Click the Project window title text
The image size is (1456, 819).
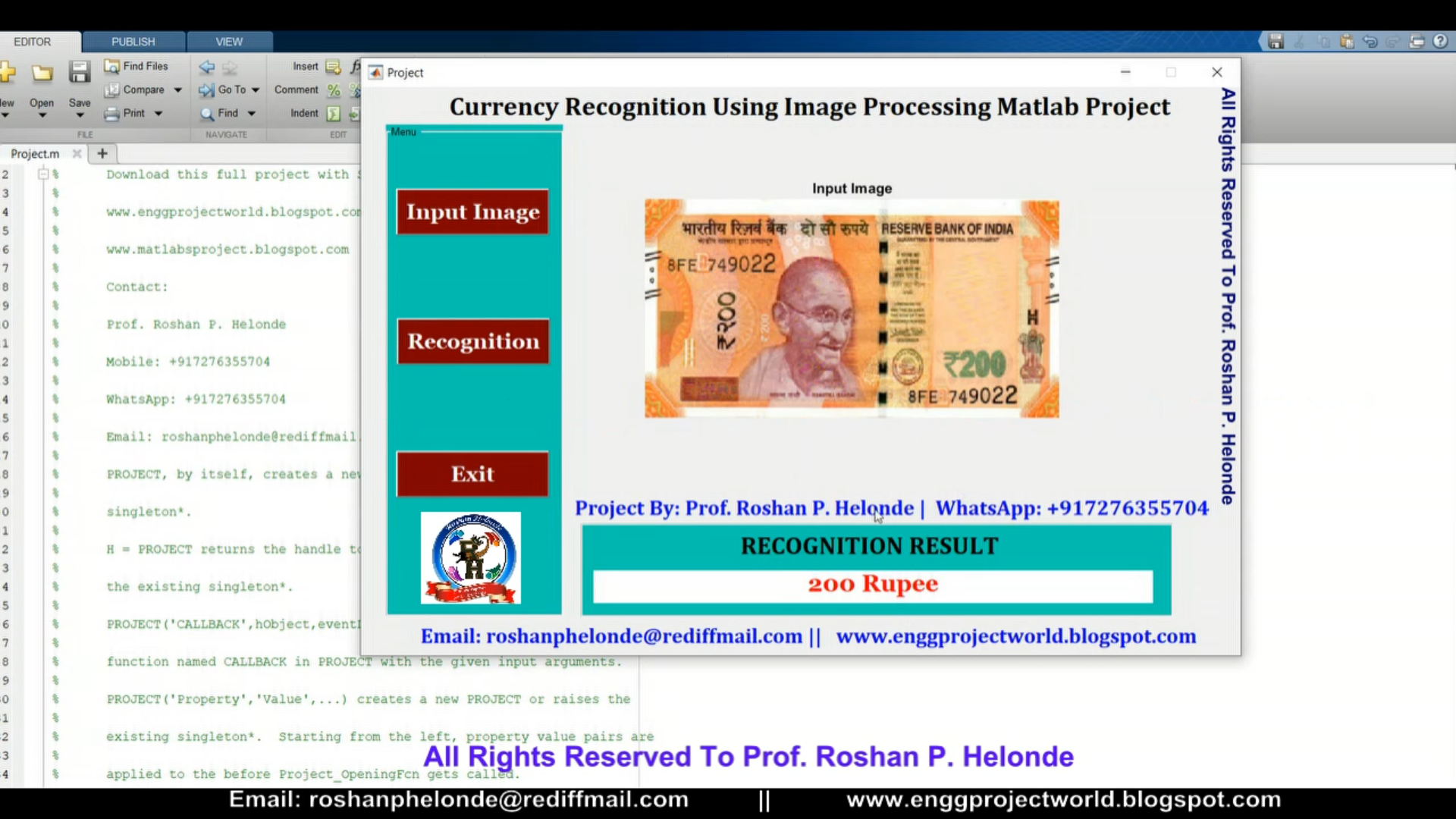405,73
